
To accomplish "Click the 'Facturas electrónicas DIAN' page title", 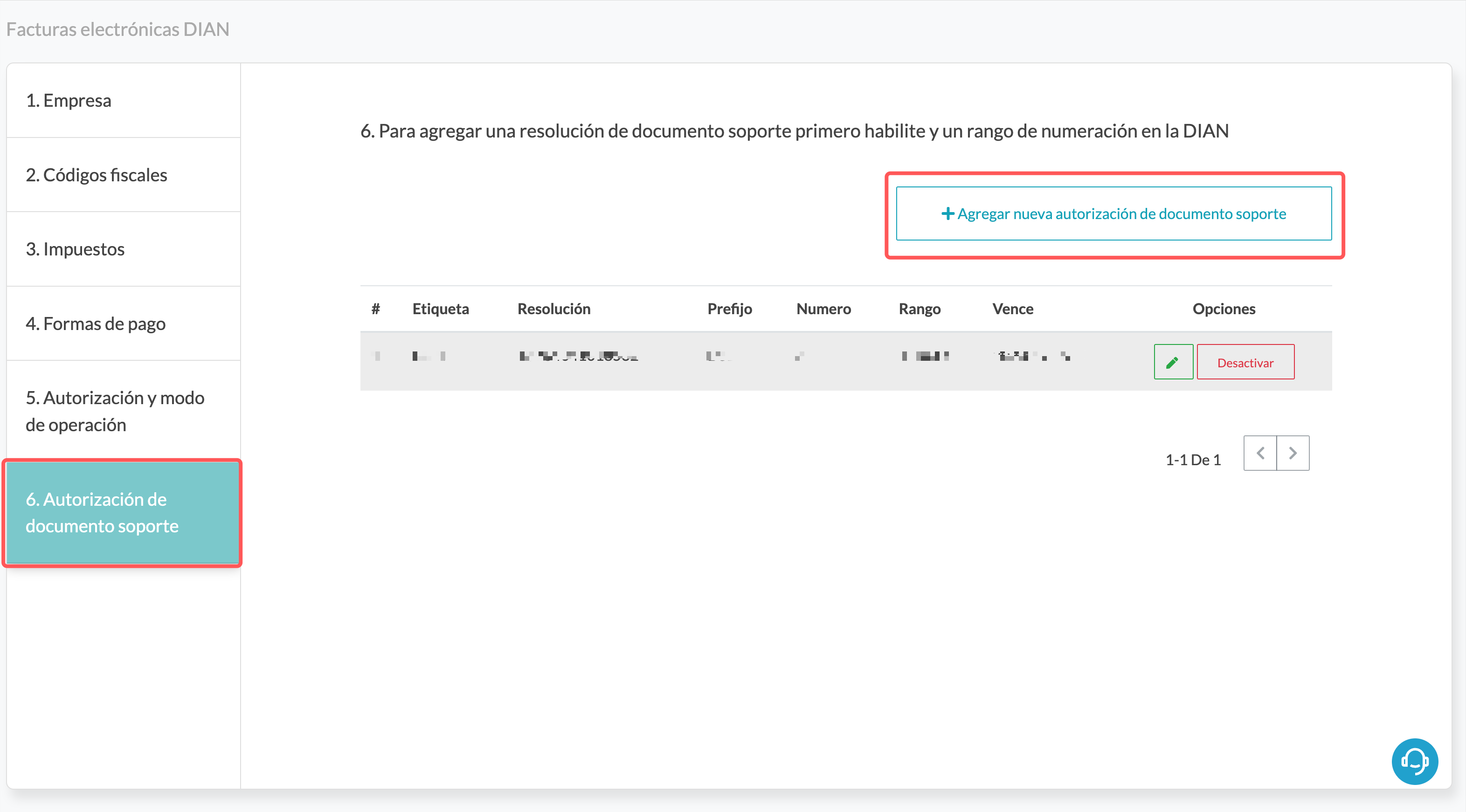I will point(118,29).
